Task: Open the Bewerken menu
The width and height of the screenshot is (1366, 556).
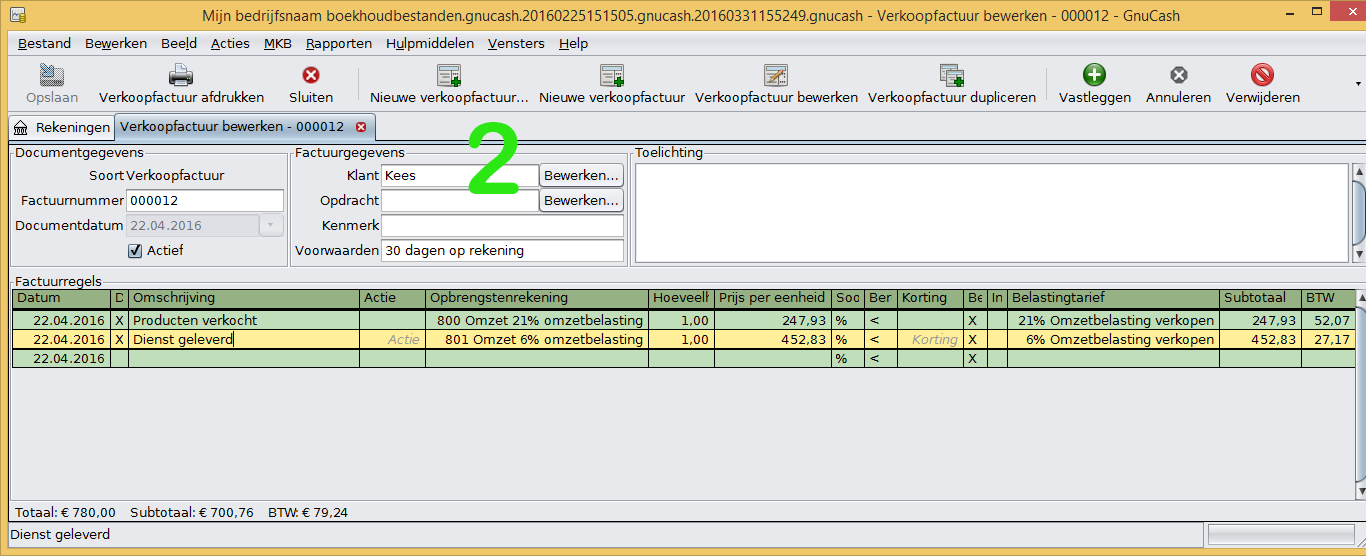Action: coord(116,43)
